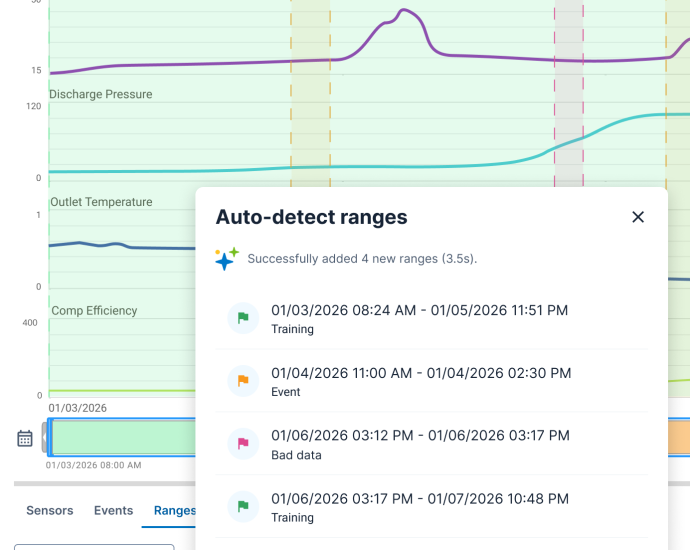
Task: Click the input field below the Sensors tab
Action: [94, 546]
